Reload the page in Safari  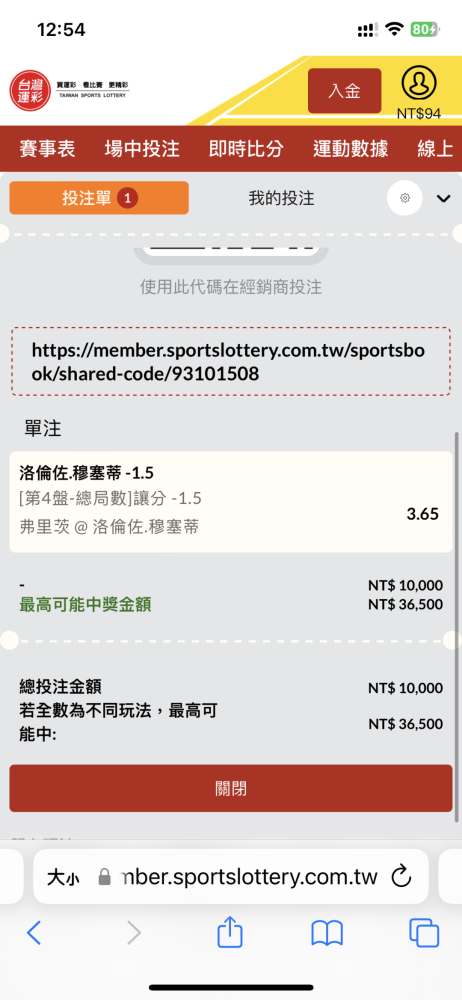click(x=401, y=876)
